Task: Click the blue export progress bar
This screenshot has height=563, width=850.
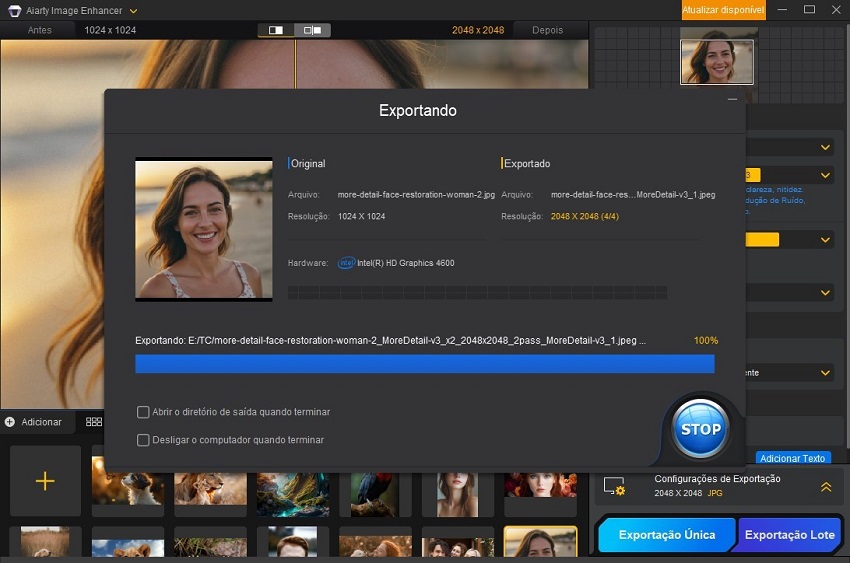Action: tap(424, 364)
